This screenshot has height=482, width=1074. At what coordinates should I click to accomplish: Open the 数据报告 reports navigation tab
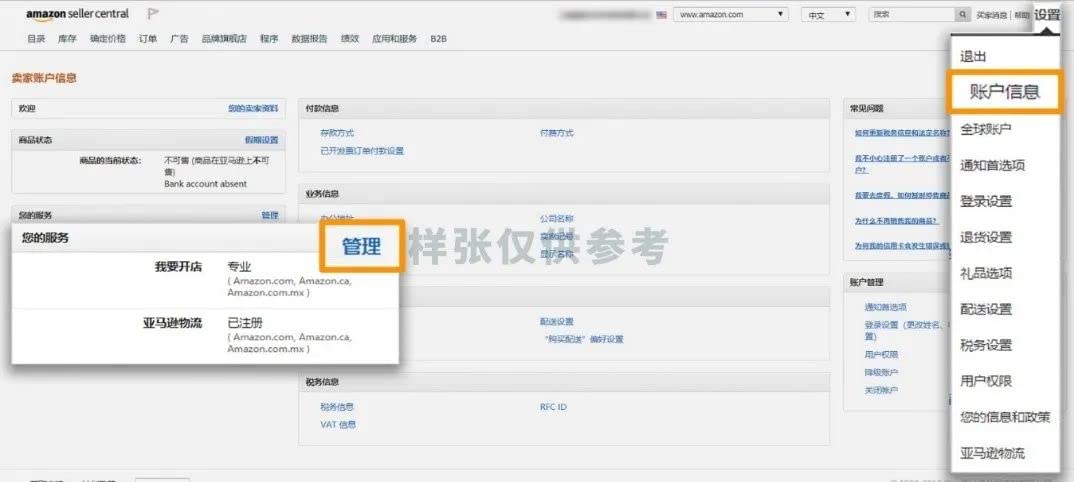[x=309, y=39]
